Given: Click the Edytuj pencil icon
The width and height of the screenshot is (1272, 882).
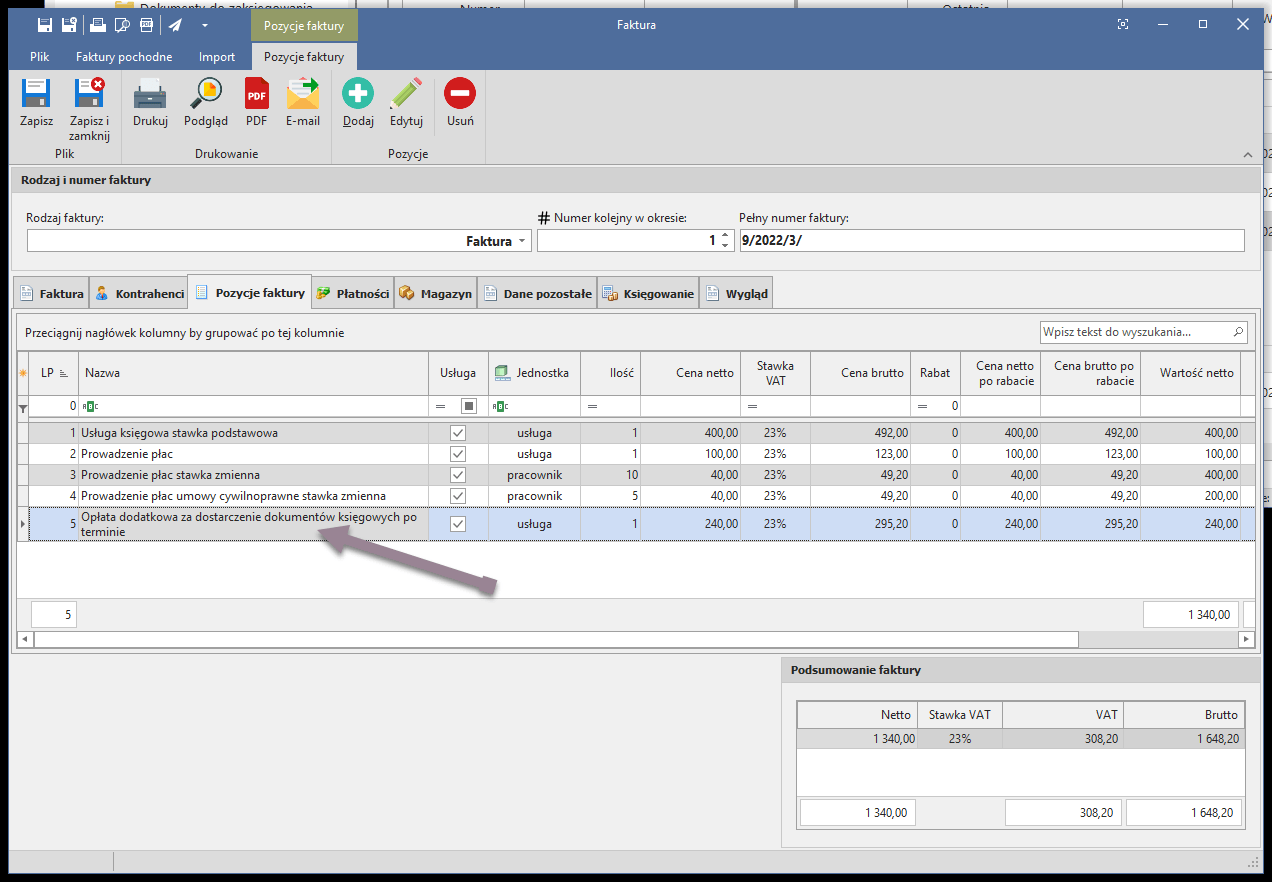Looking at the screenshot, I should 406,95.
